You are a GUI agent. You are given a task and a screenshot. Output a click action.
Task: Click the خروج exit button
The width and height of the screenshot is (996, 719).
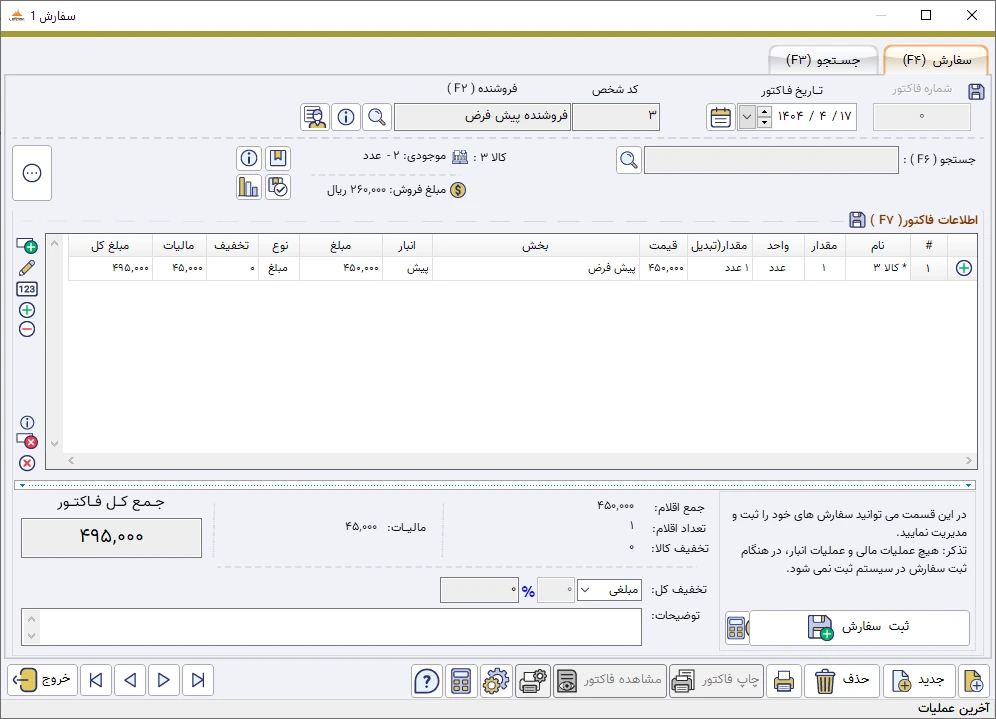coord(43,680)
